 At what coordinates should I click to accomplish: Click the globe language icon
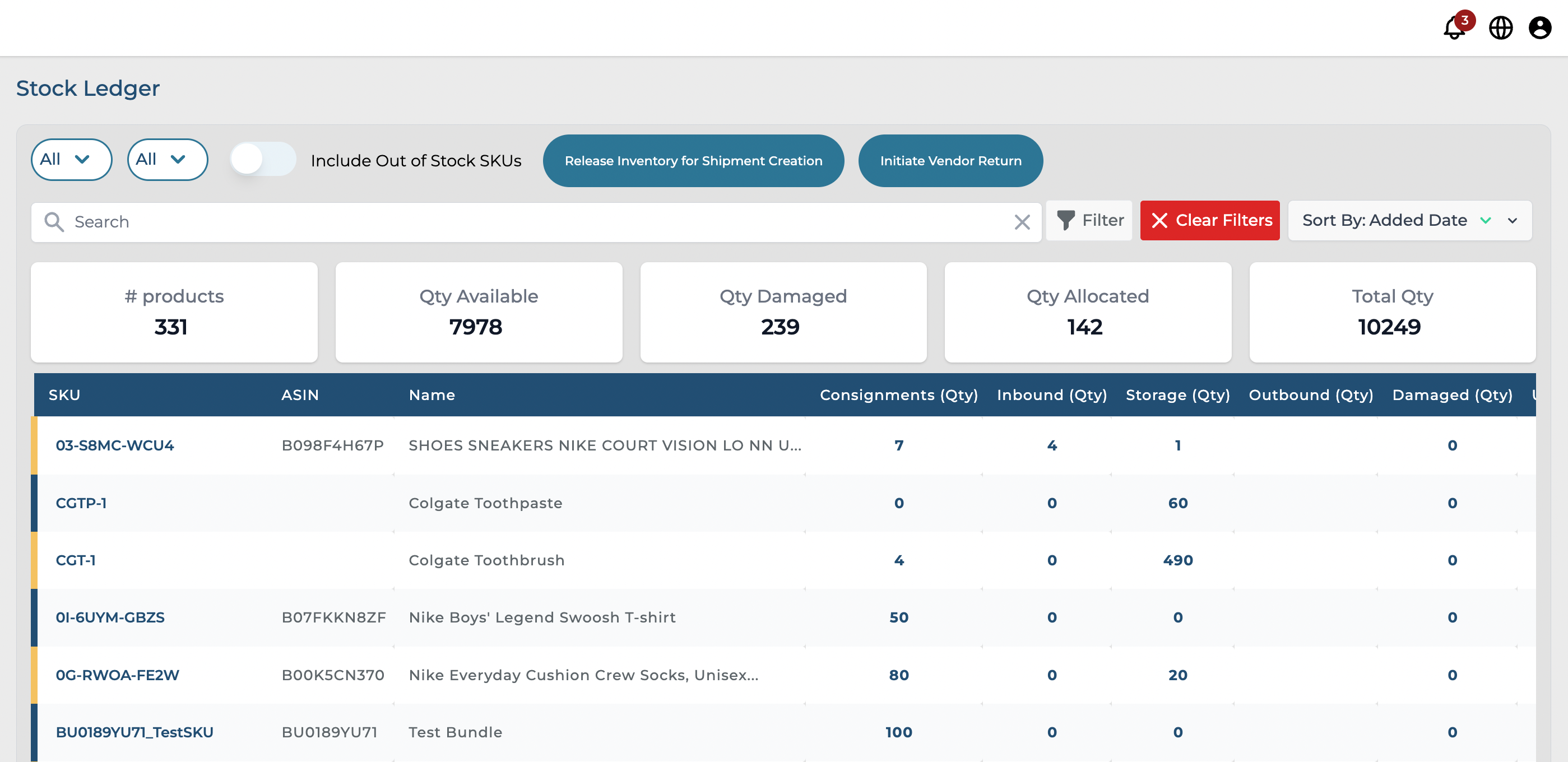pyautogui.click(x=1500, y=28)
